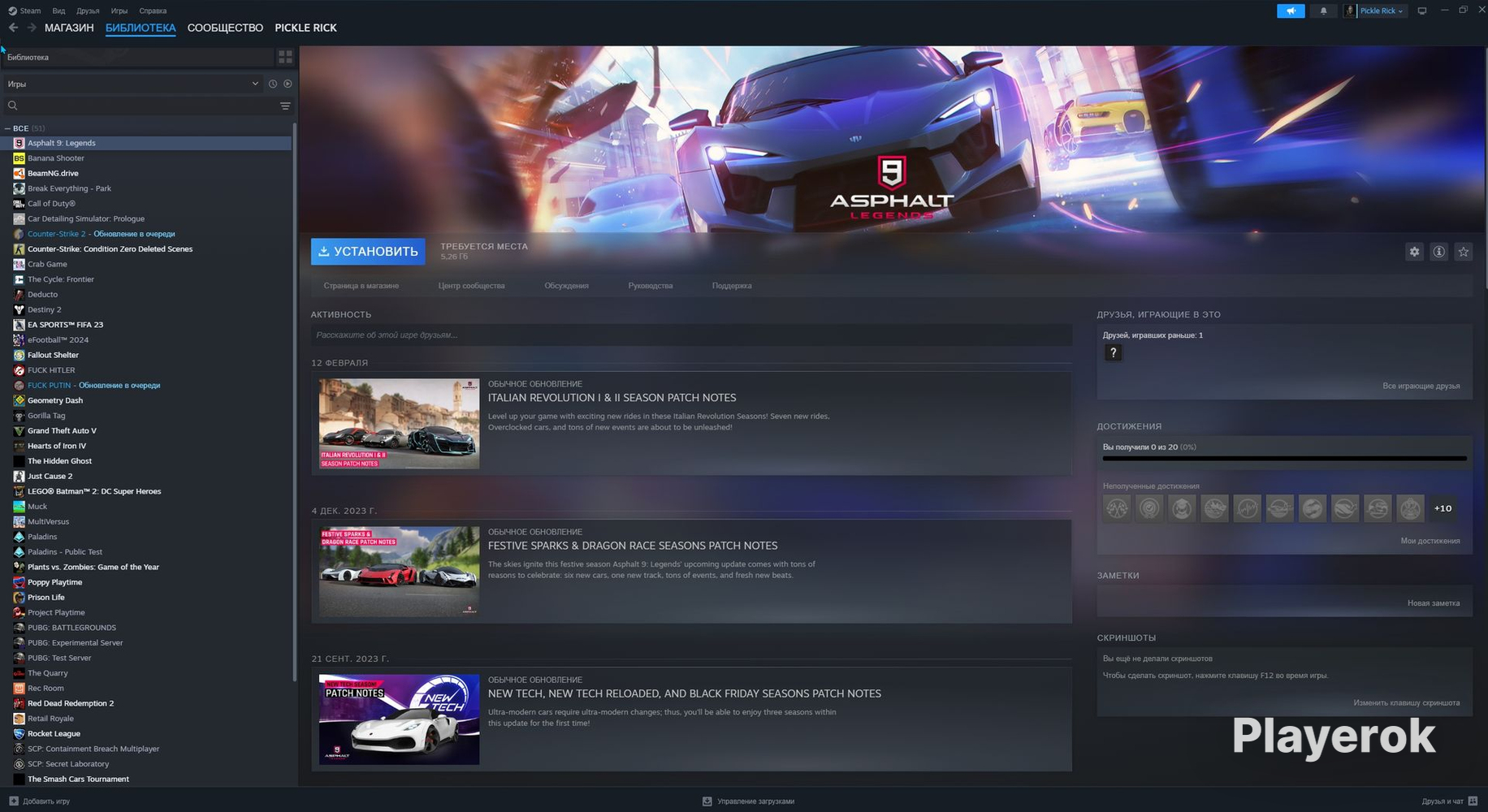Image resolution: width=1488 pixels, height=812 pixels.
Task: Show game info icon
Action: tap(1438, 252)
